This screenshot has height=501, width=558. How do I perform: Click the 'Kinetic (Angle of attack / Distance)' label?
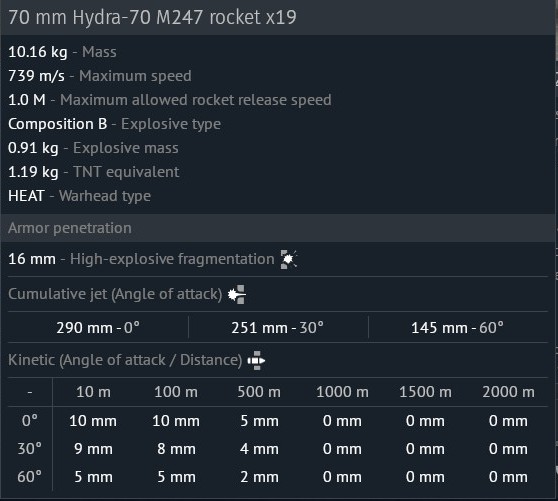click(x=125, y=360)
